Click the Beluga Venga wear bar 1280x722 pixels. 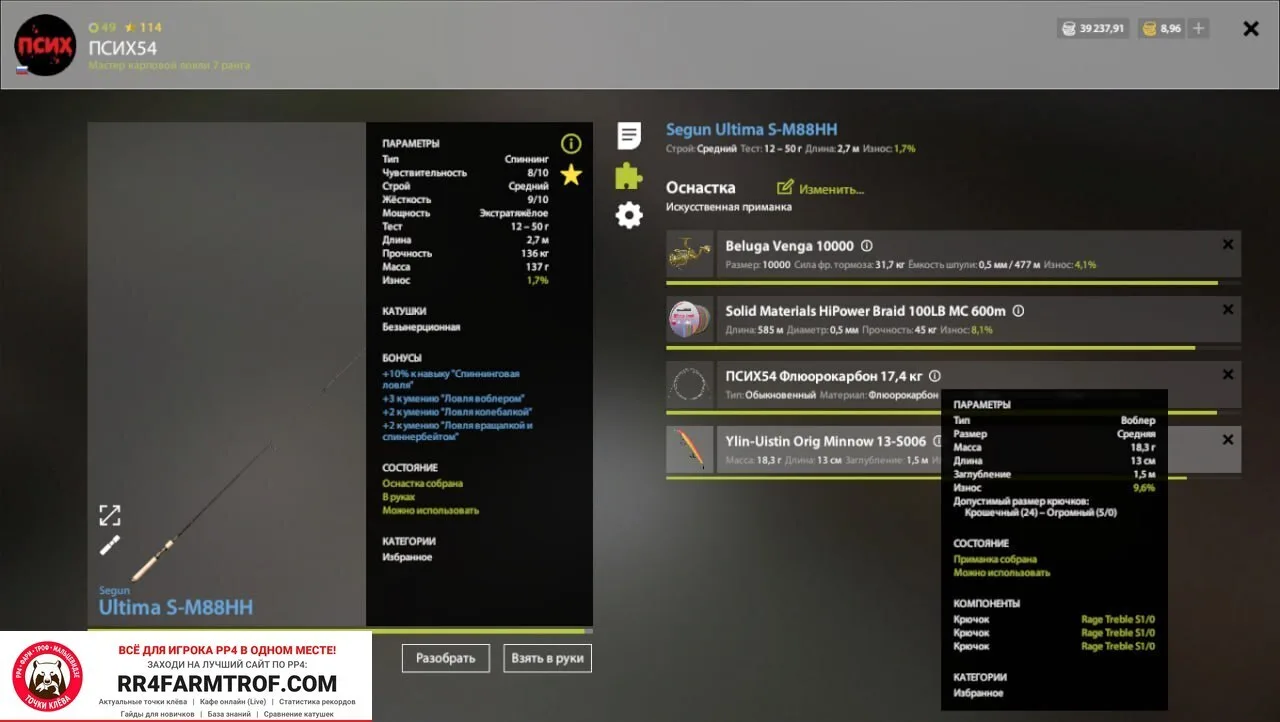click(x=954, y=283)
